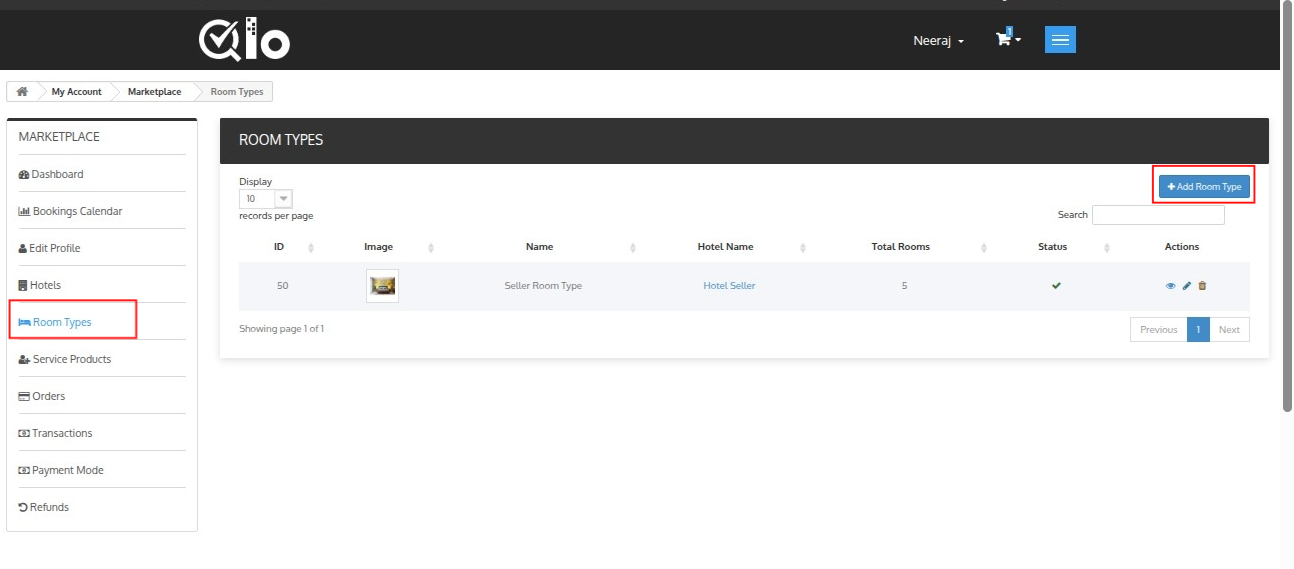The width and height of the screenshot is (1294, 569).
Task: Click the Actions column header
Action: [1182, 247]
